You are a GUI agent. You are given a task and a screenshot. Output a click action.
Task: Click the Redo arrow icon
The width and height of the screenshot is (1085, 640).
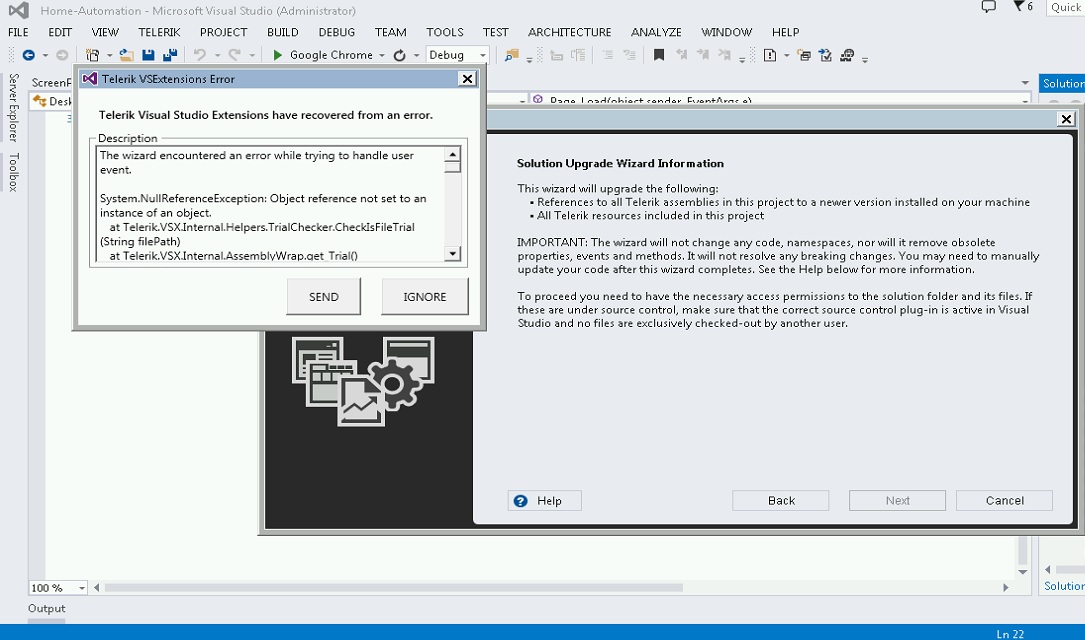[x=235, y=55]
